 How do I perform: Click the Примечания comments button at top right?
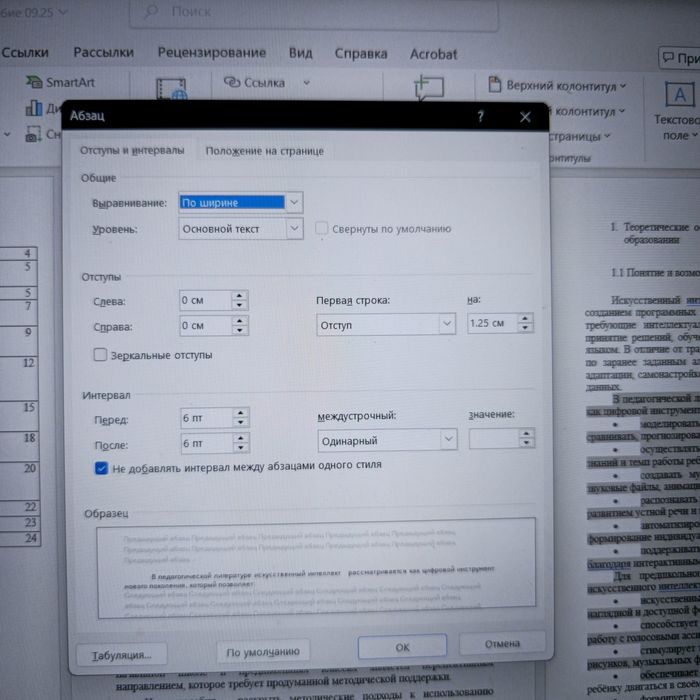(679, 58)
